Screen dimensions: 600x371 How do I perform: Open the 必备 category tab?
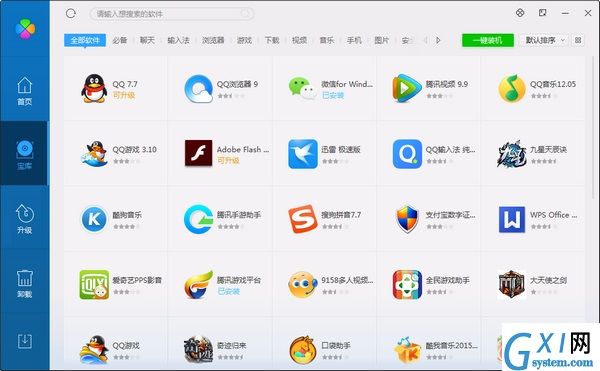(x=120, y=40)
